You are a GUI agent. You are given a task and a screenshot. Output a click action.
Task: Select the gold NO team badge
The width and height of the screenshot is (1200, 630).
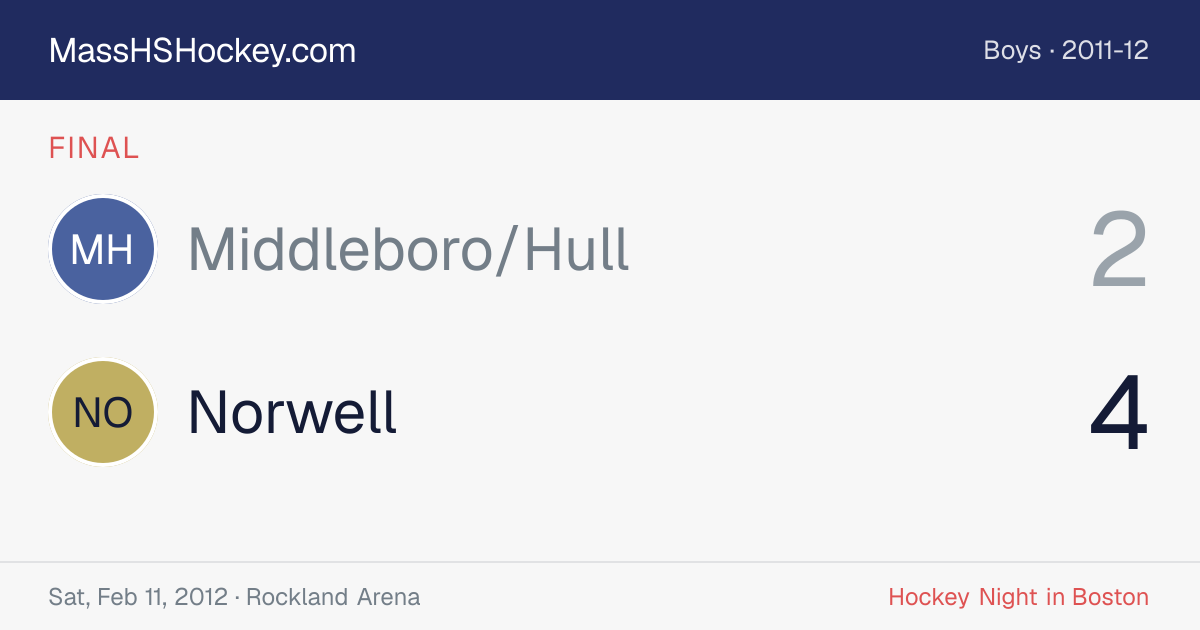[103, 412]
